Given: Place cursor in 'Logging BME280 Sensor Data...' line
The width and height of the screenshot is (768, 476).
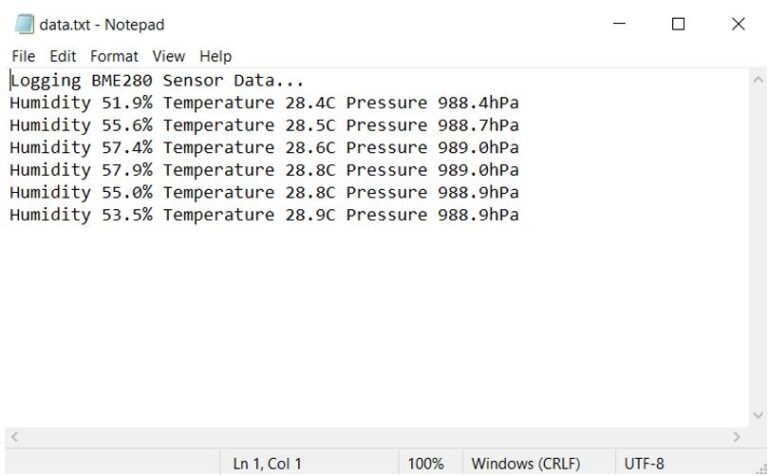Looking at the screenshot, I should click(157, 80).
